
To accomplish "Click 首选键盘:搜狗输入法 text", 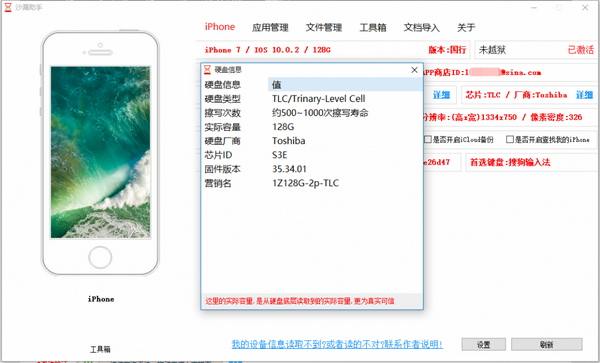I will (510, 163).
